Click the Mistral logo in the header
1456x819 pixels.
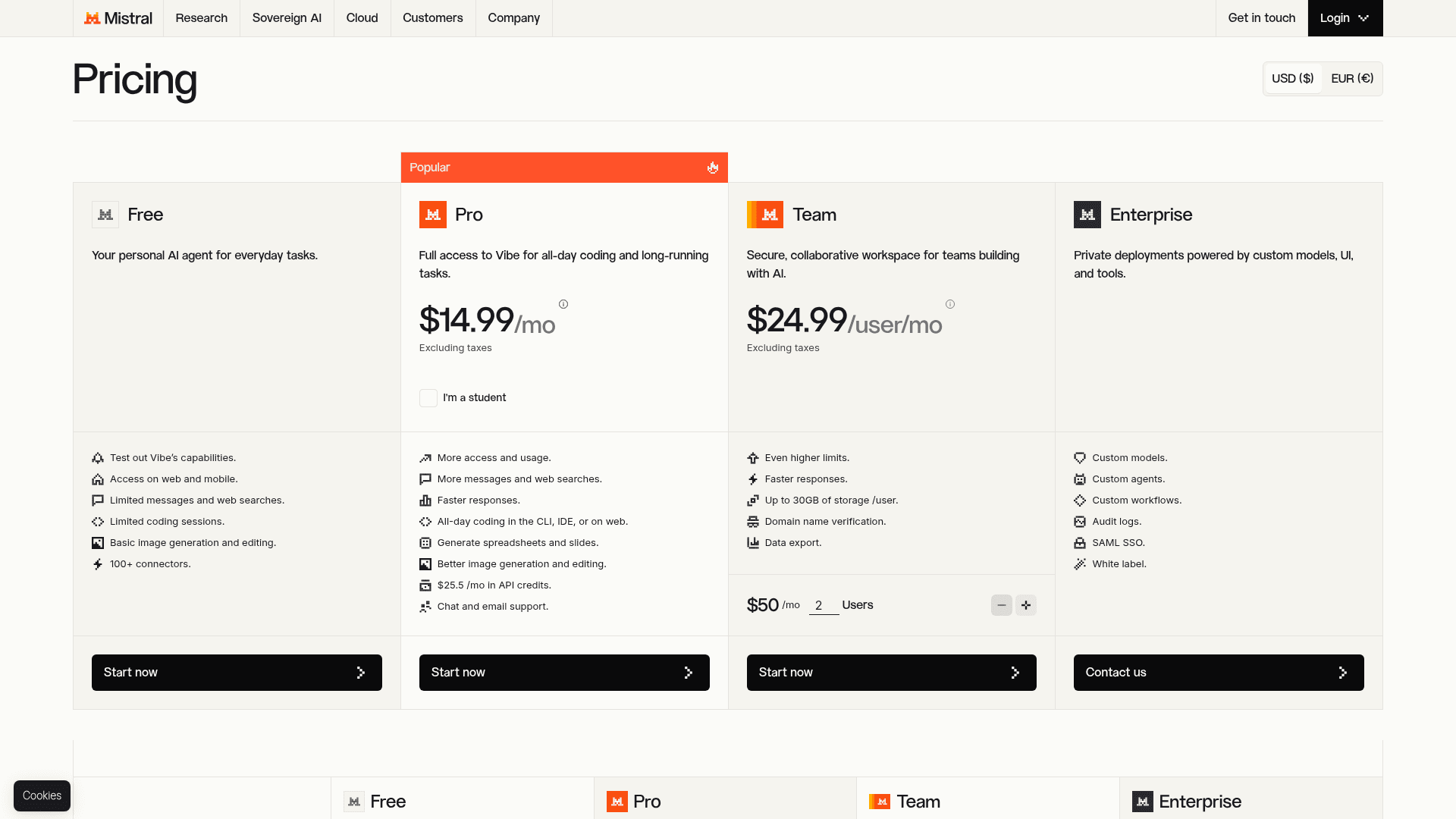[118, 18]
